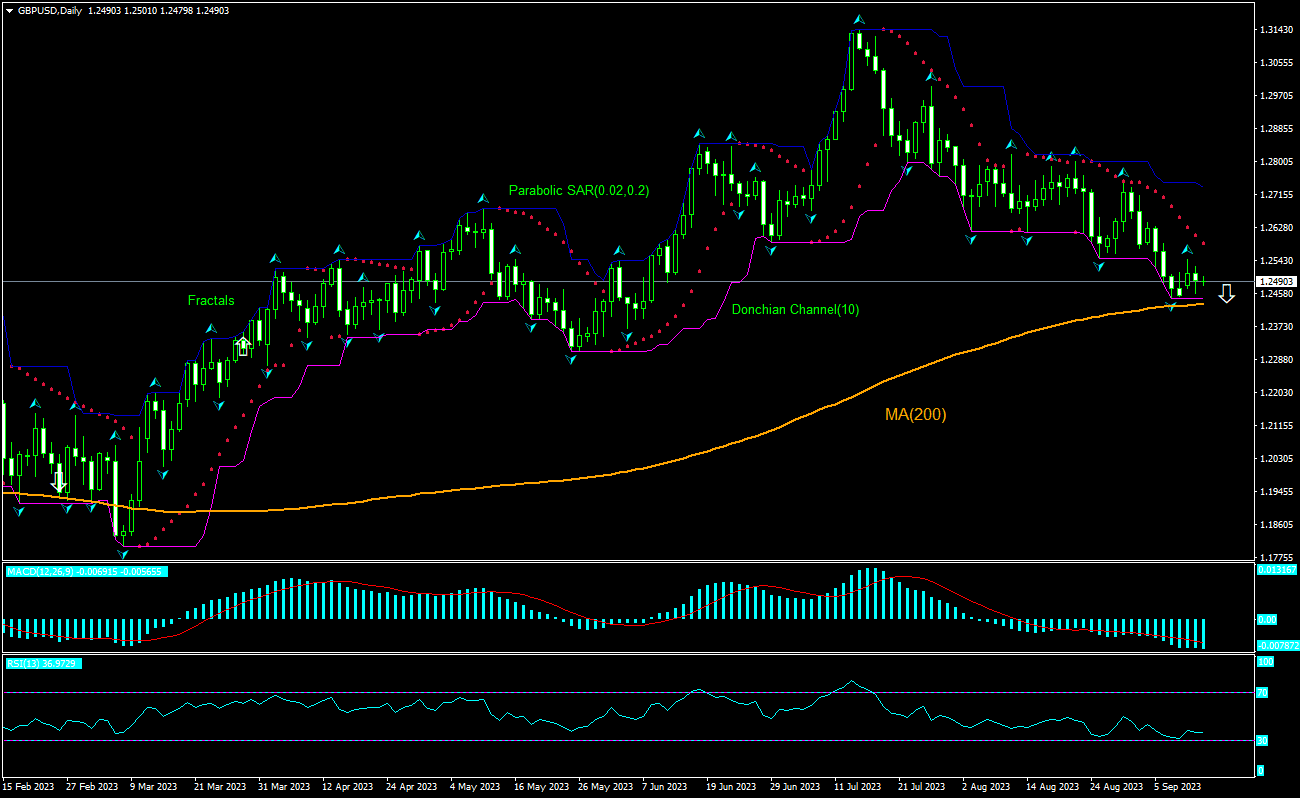
Task: Select the Donchian Channel(10) label
Action: click(x=795, y=310)
